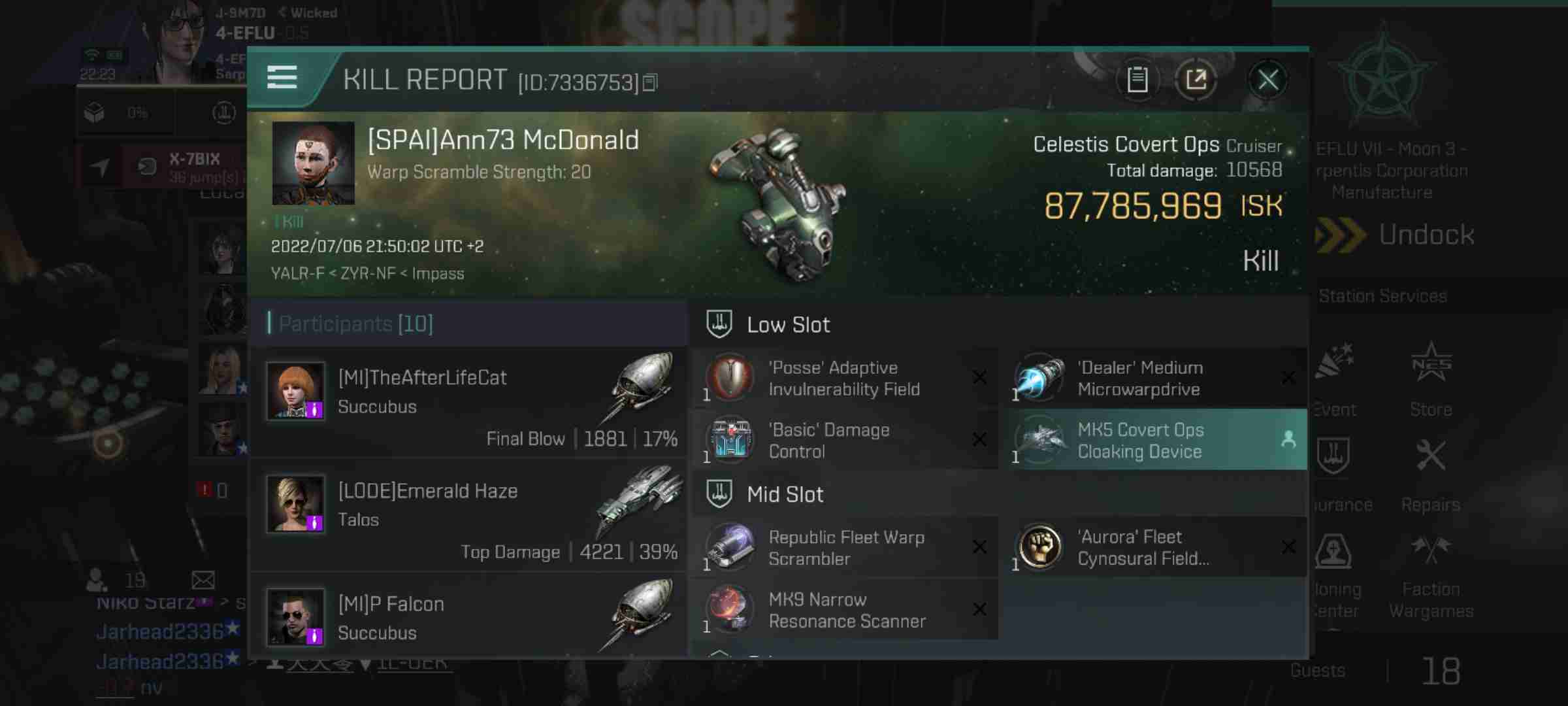This screenshot has height=706, width=1568.
Task: Click Ann73 McDonald portrait thumbnail
Action: coord(312,163)
